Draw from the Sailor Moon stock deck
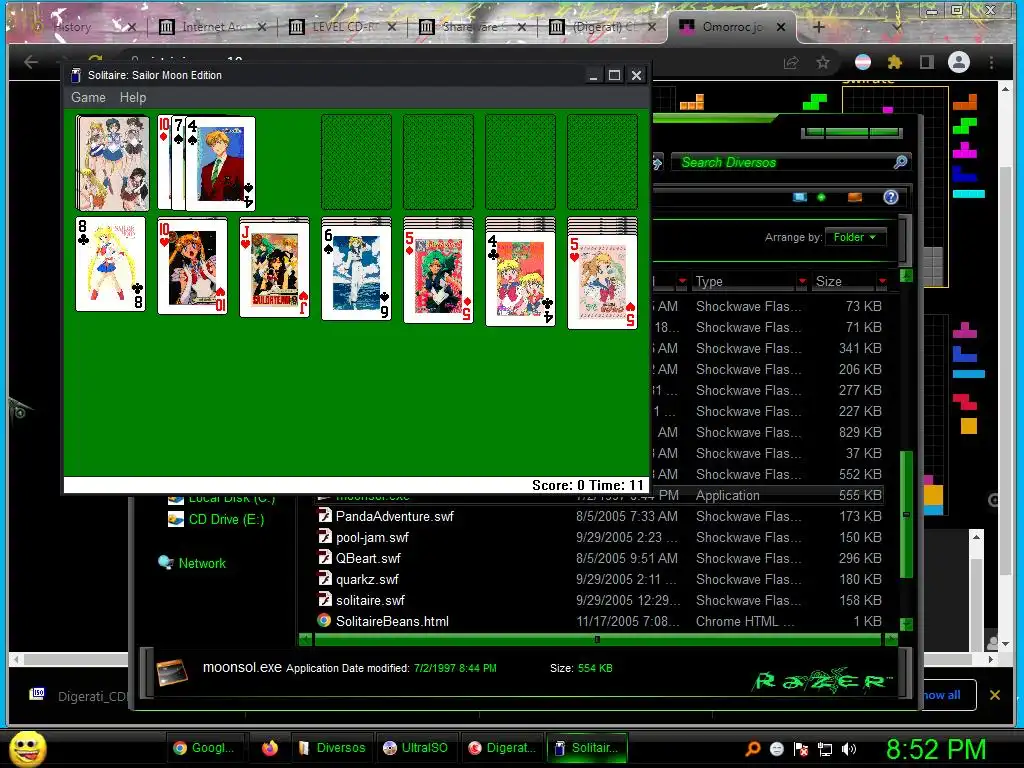Image resolution: width=1024 pixels, height=768 pixels. pos(112,163)
